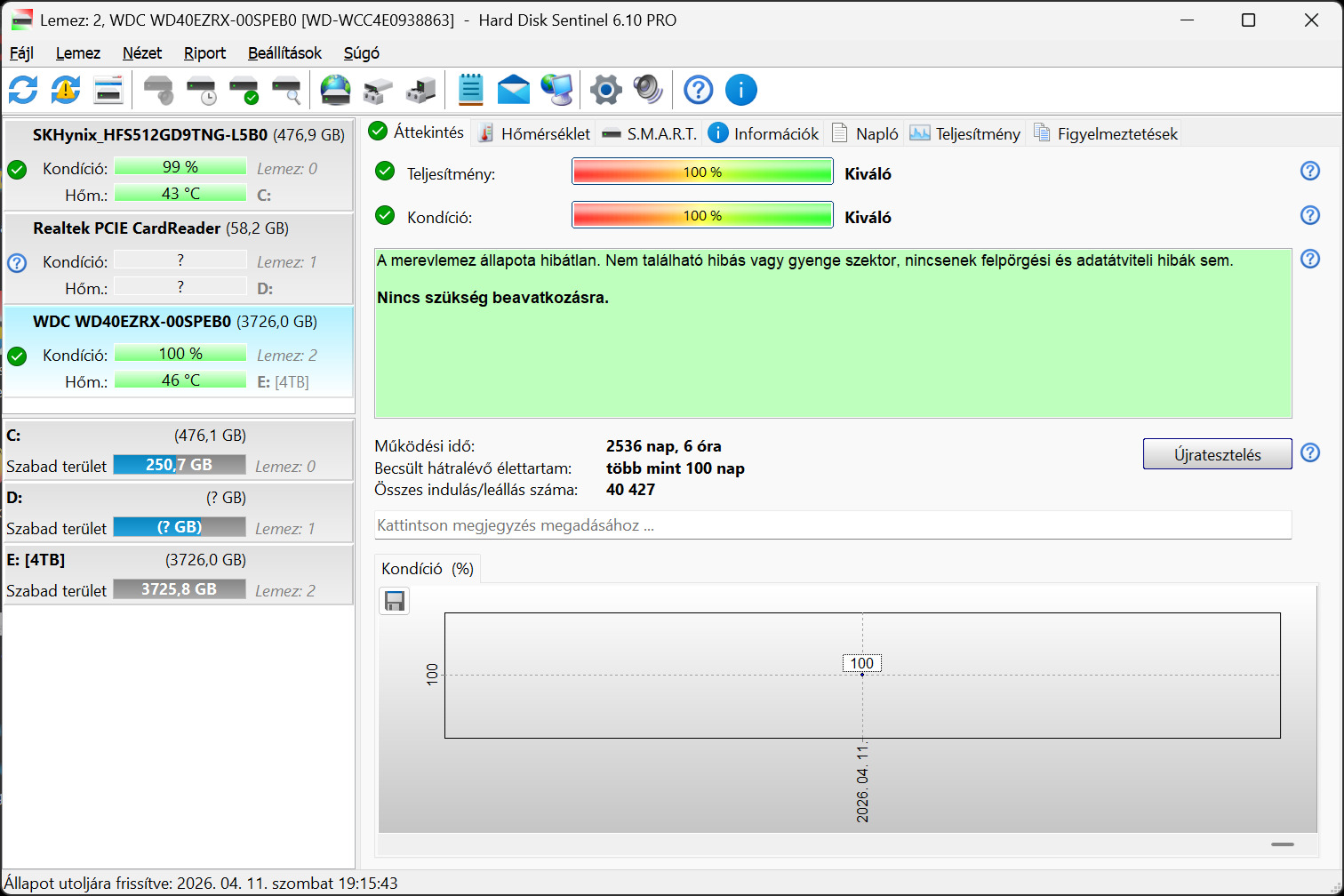Switch to the Napló tab
The width and height of the screenshot is (1344, 896).
point(865,133)
